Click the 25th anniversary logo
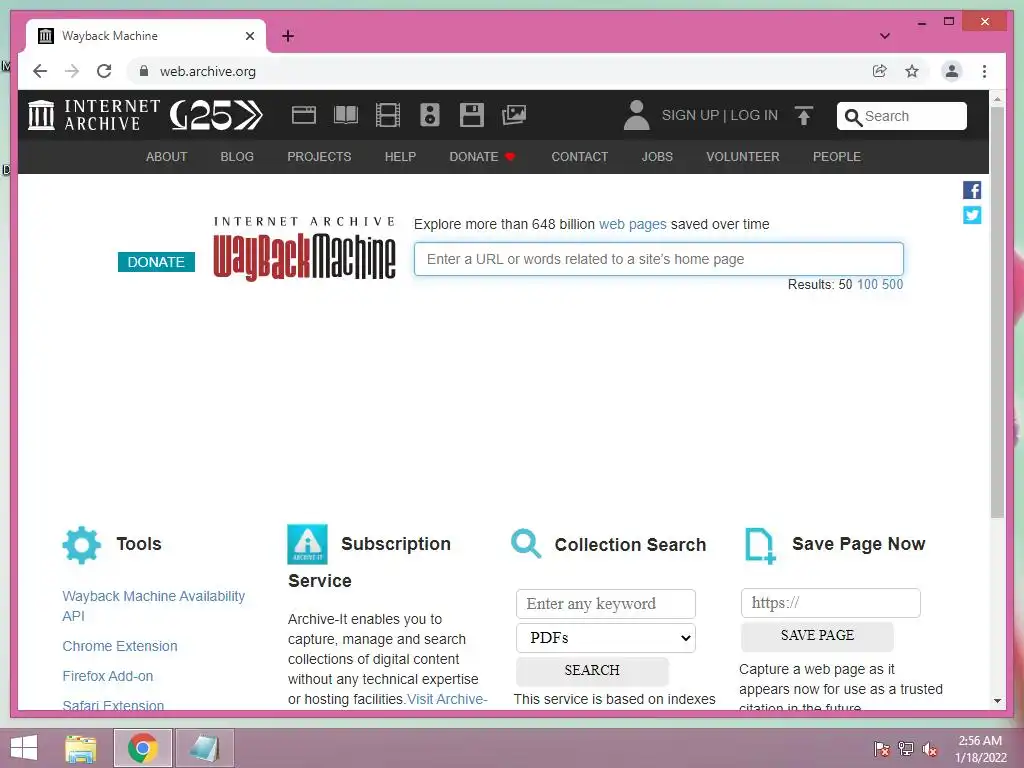The height and width of the screenshot is (768, 1024). point(216,116)
